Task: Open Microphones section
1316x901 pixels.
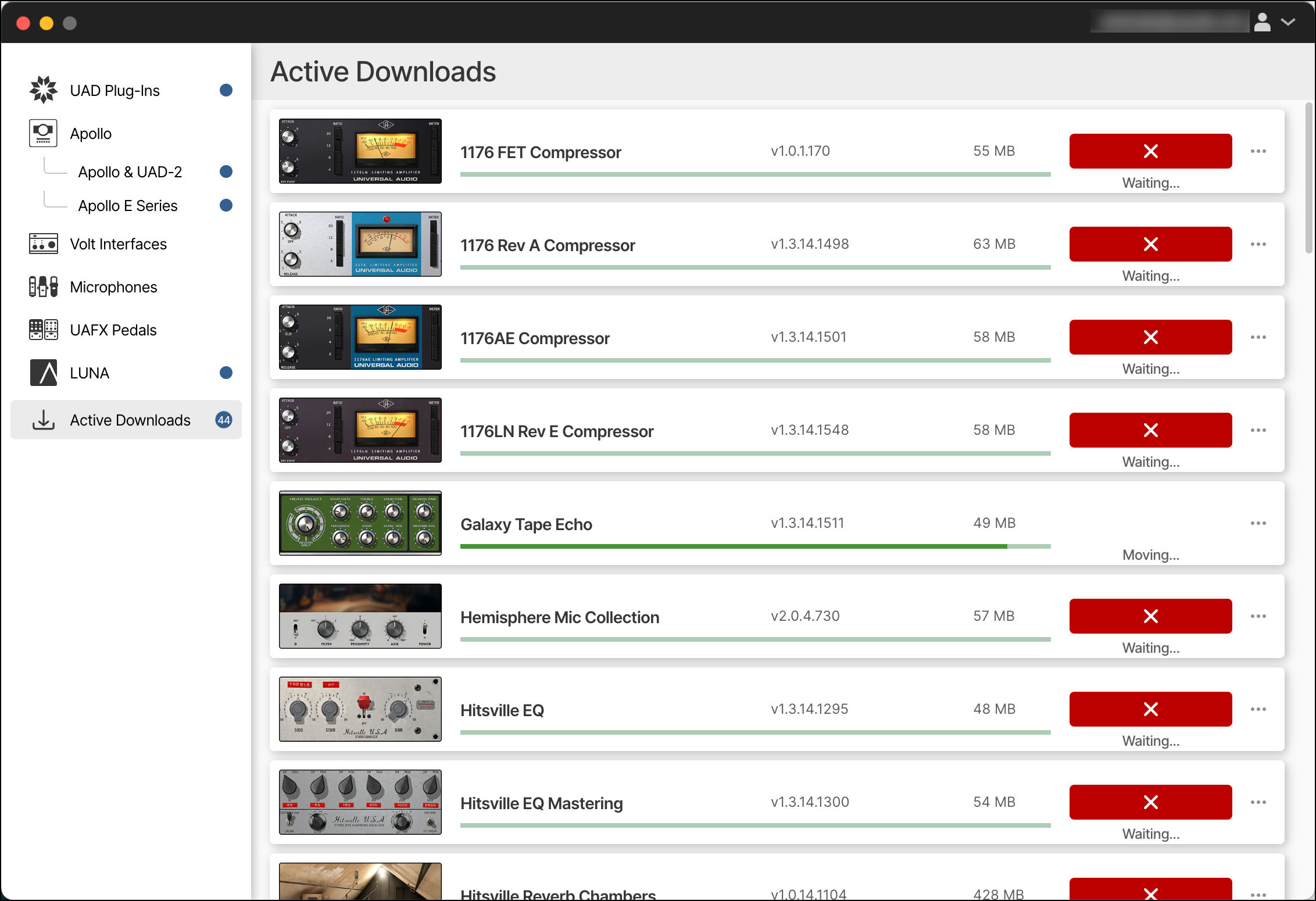Action: click(x=126, y=287)
